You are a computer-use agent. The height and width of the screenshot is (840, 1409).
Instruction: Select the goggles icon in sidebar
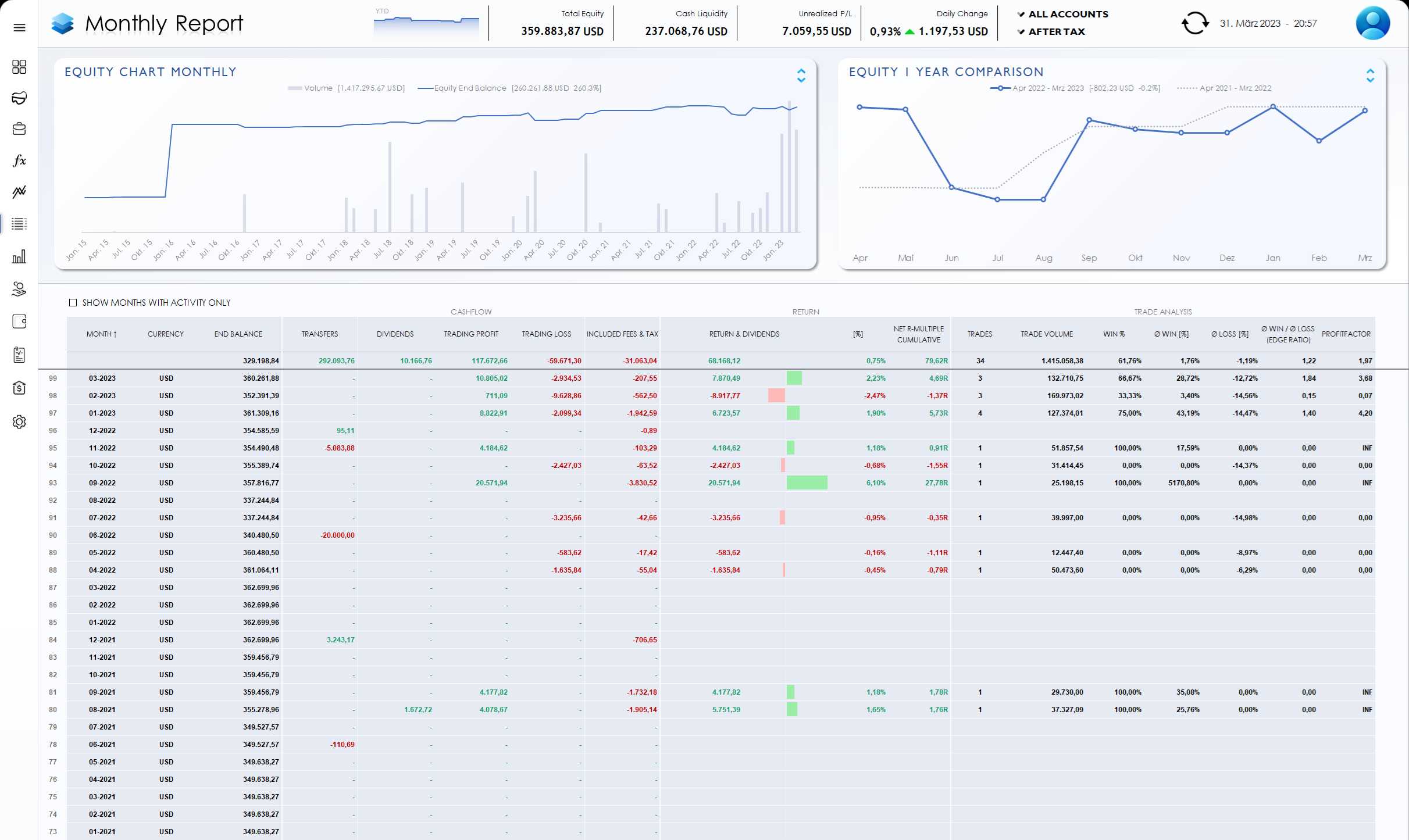click(19, 98)
